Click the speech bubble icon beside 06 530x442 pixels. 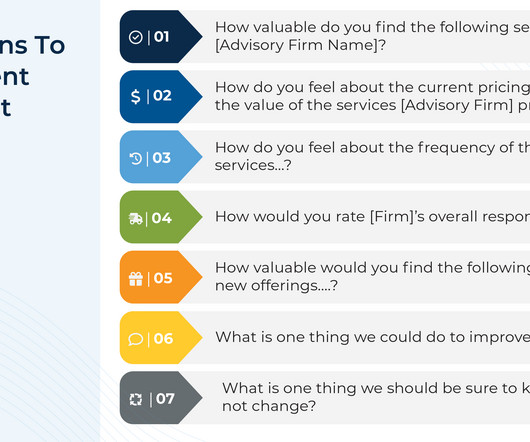(136, 339)
